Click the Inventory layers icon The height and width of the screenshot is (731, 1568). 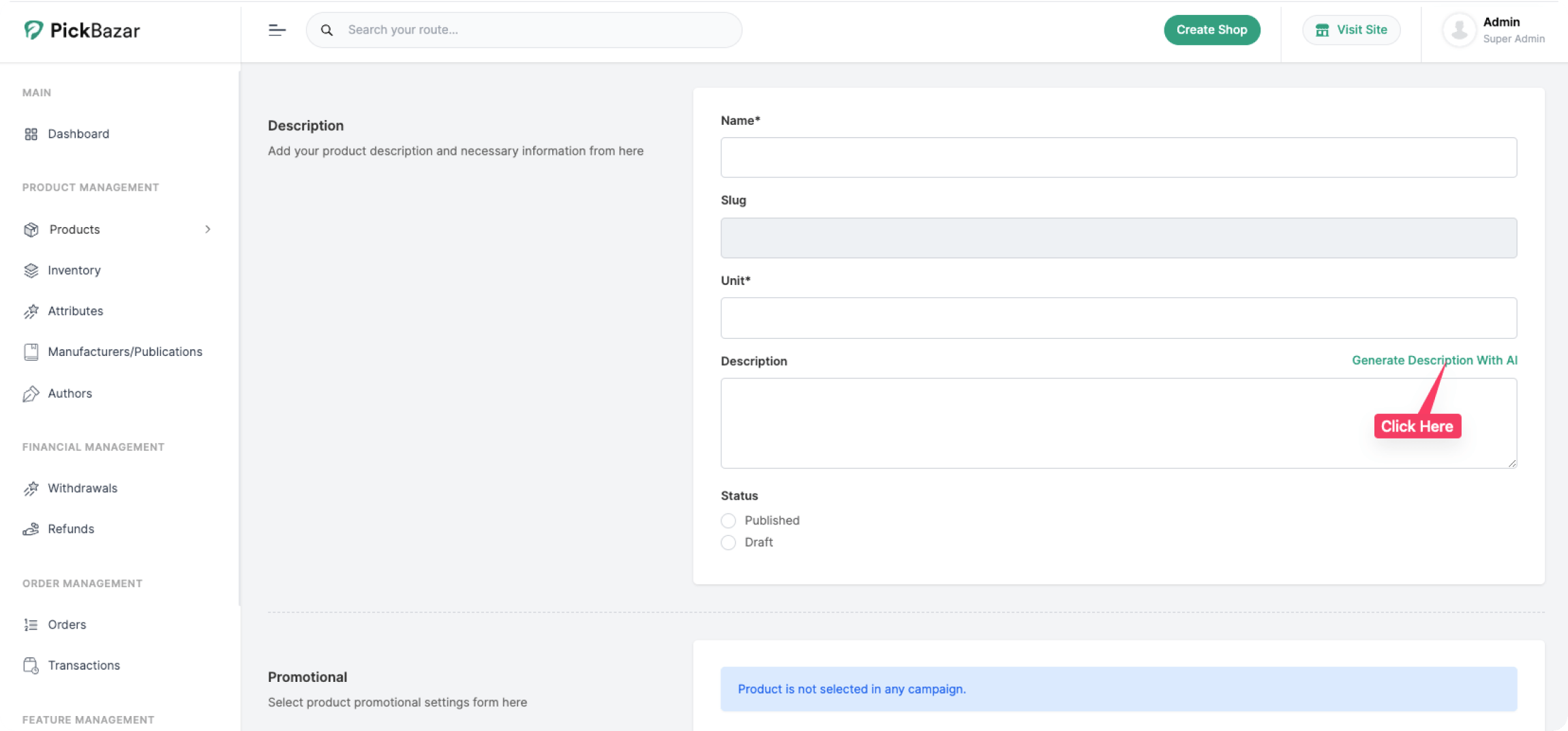click(31, 271)
